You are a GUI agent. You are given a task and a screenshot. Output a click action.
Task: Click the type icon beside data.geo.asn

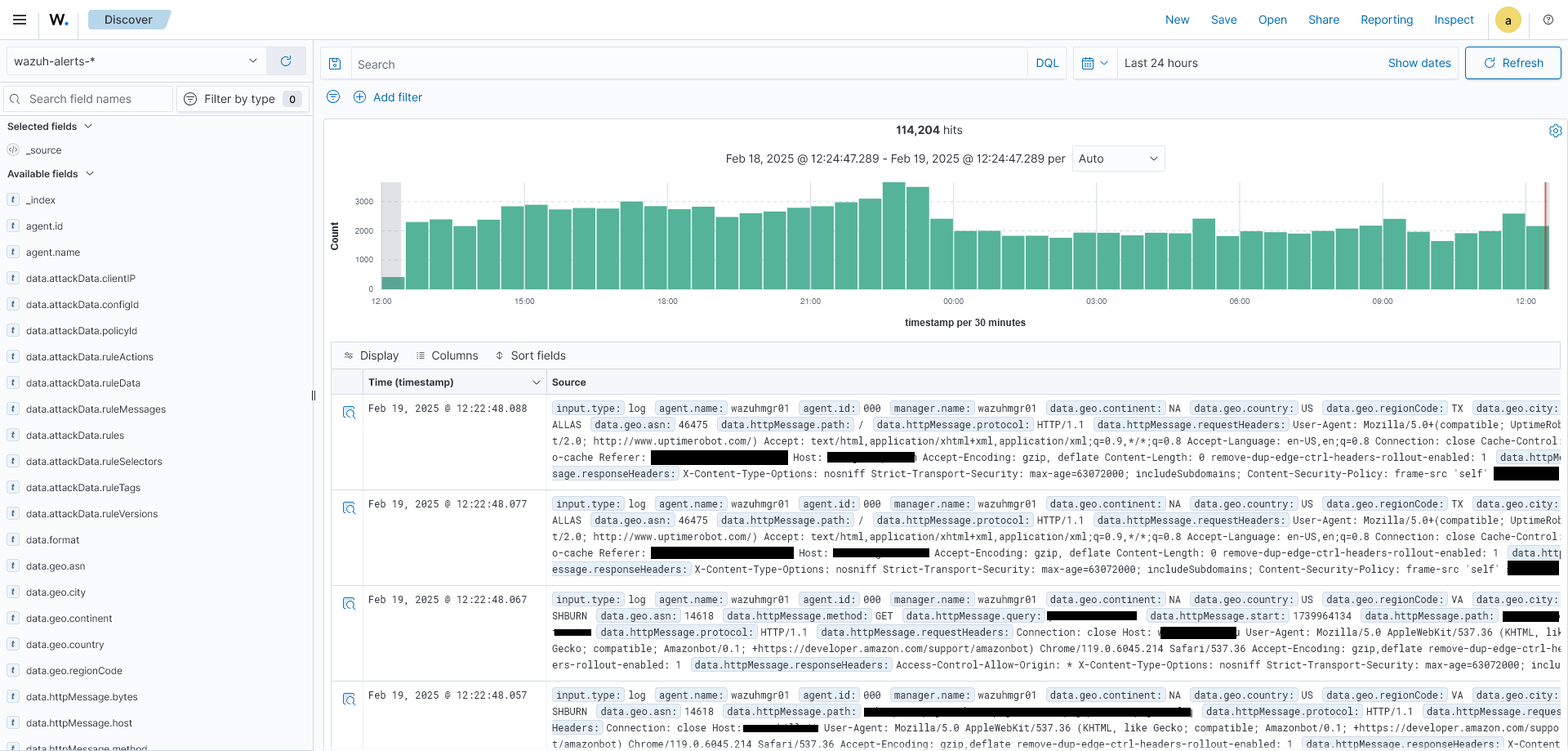point(13,565)
